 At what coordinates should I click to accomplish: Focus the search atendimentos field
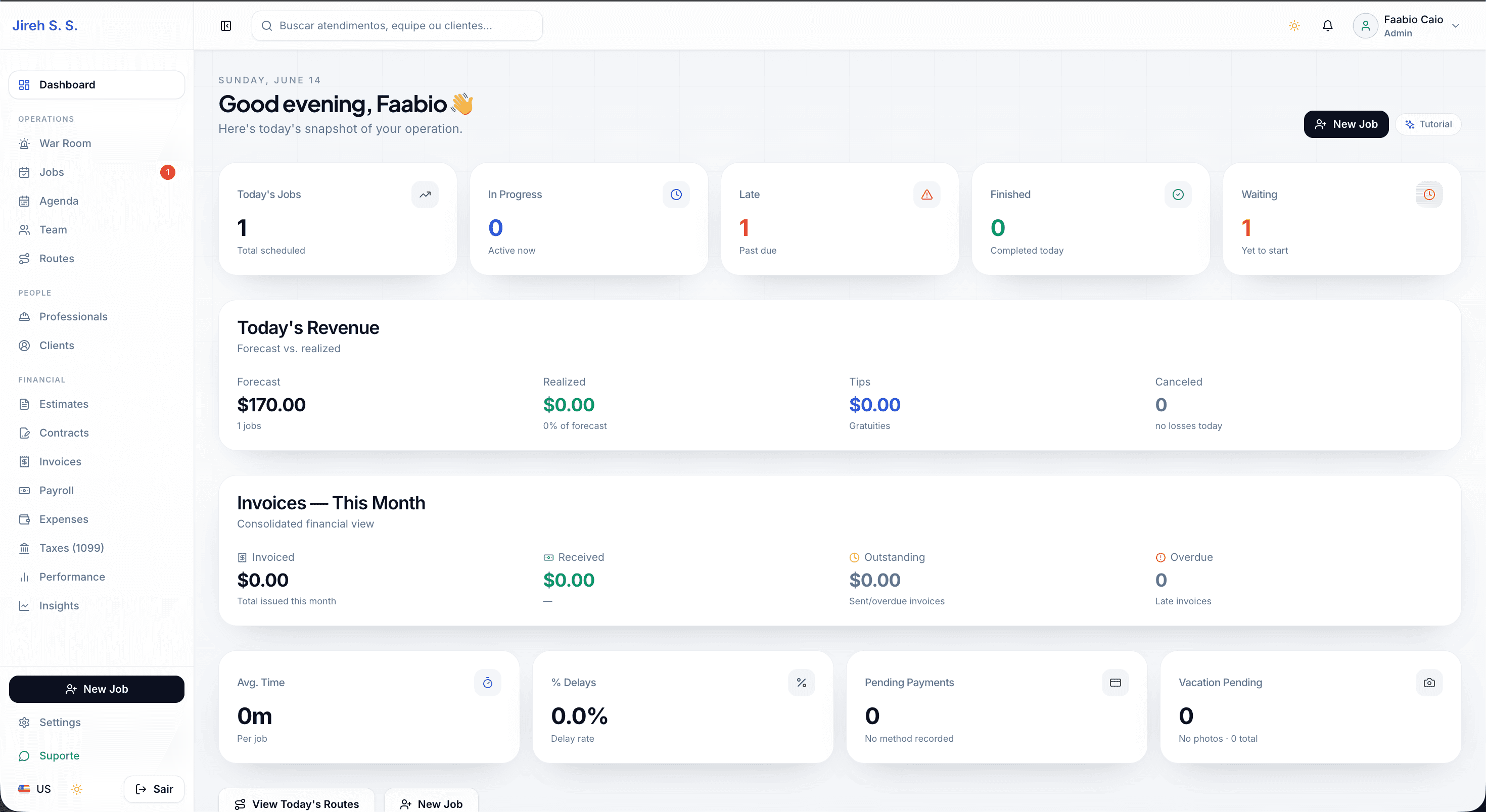pos(397,25)
